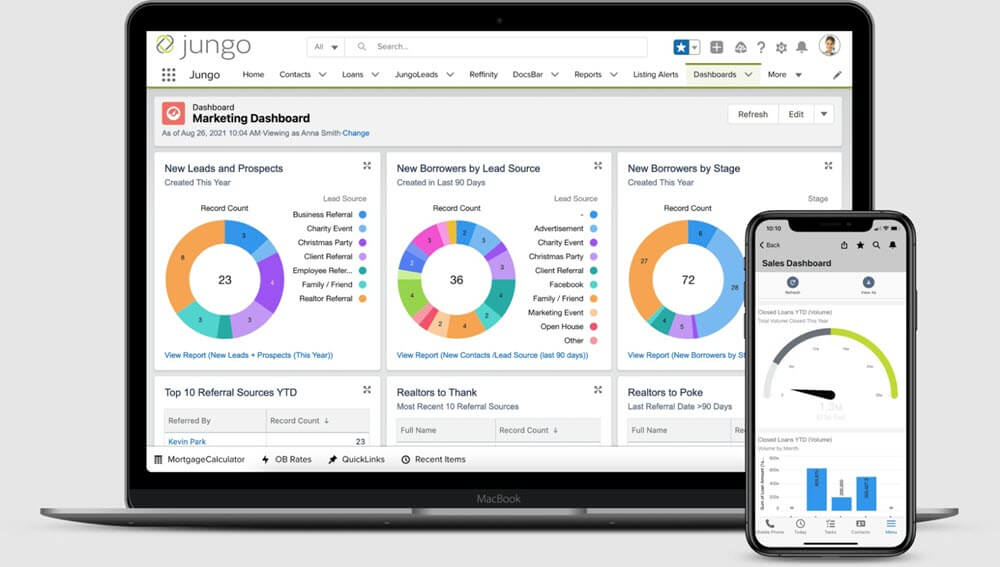Open Recent Items in the utility bar
Image resolution: width=1000 pixels, height=567 pixels.
click(x=434, y=459)
